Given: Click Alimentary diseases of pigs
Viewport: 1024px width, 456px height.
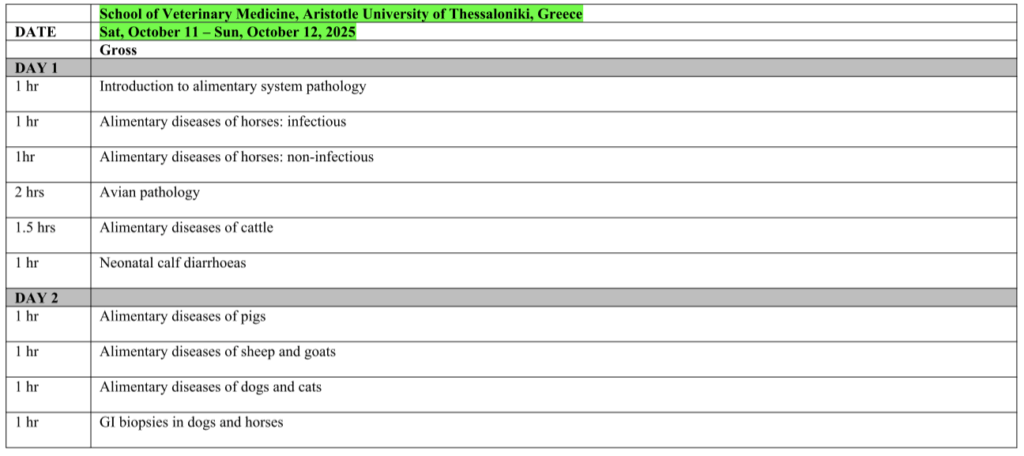Looking at the screenshot, I should (183, 316).
